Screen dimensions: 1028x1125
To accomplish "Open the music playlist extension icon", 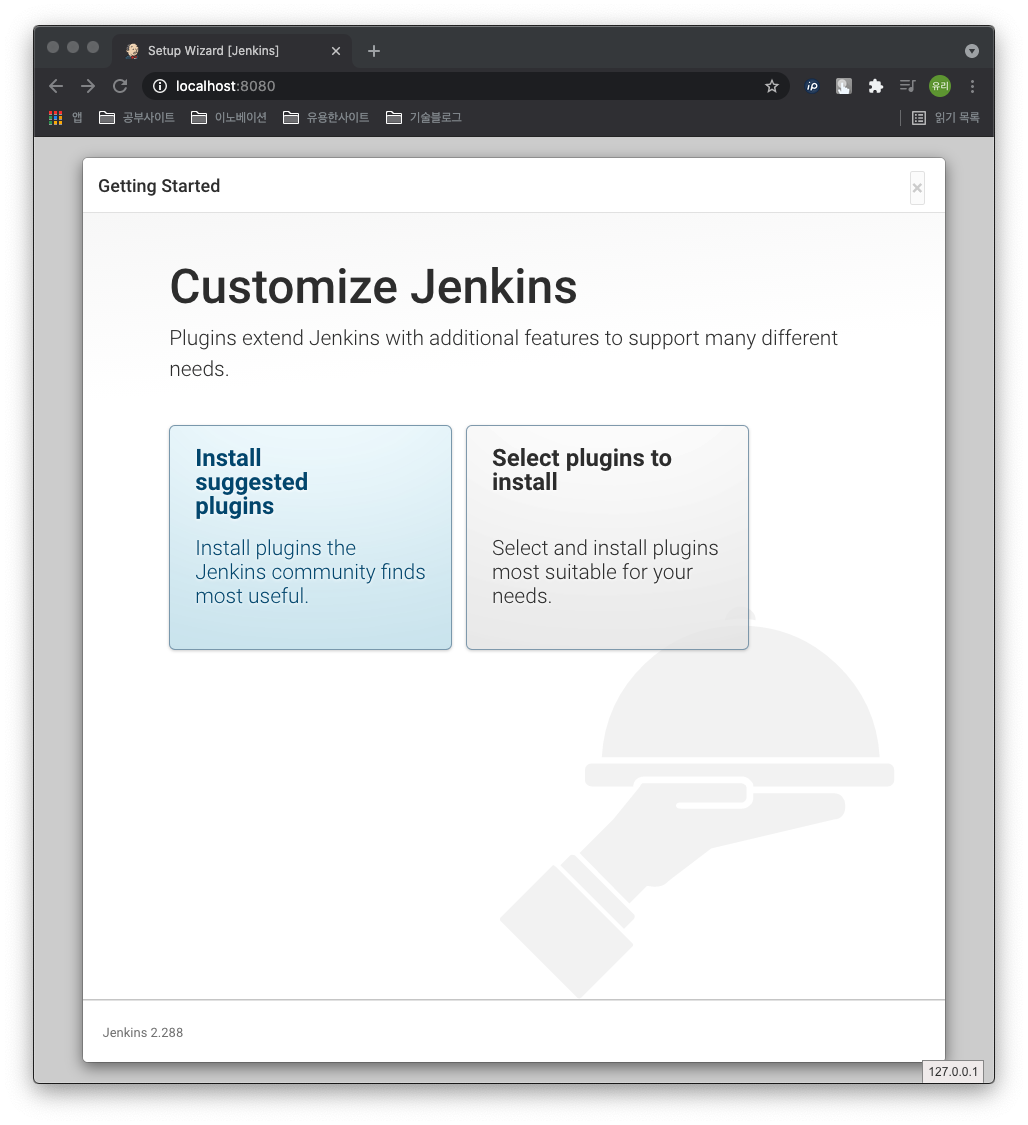I will (907, 86).
